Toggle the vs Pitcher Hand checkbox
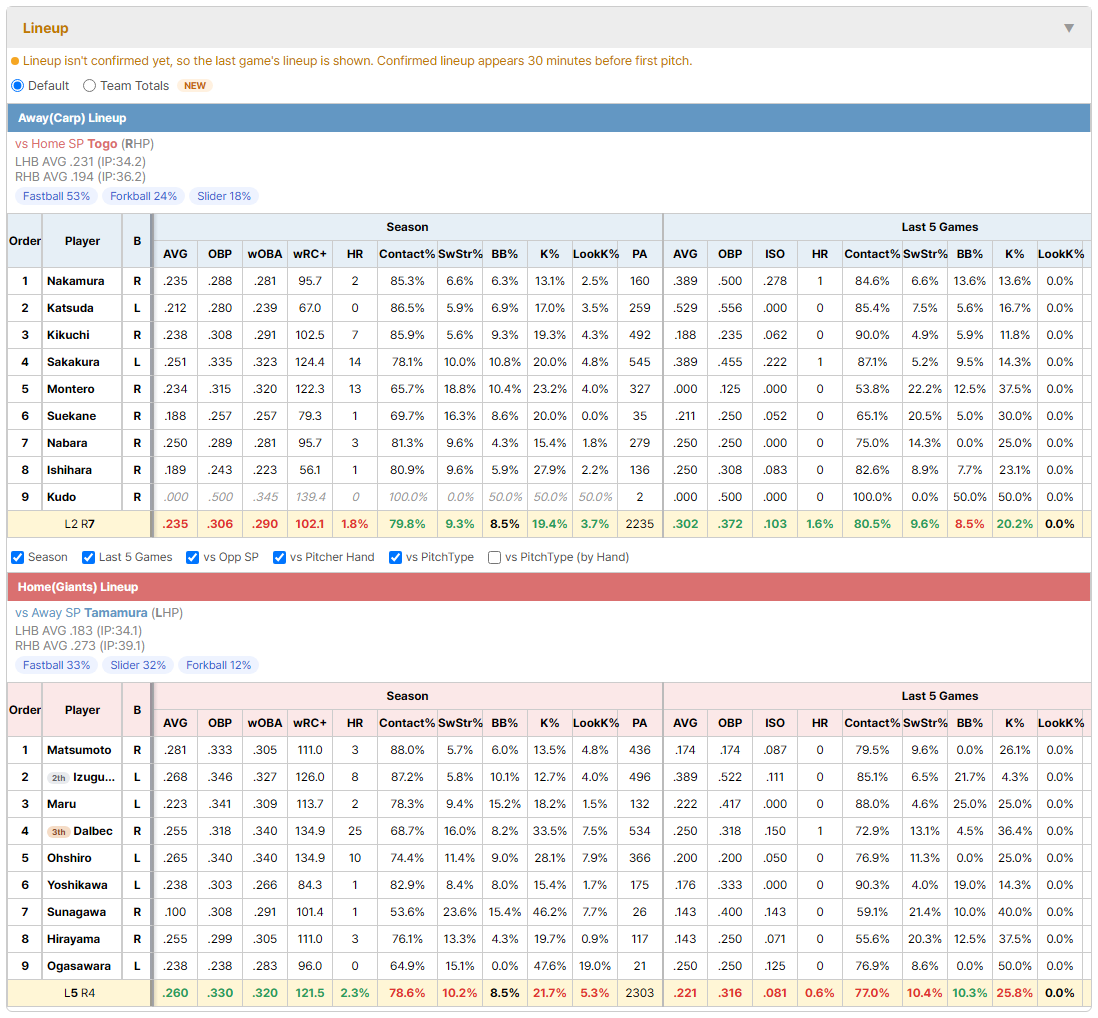Image resolution: width=1098 pixels, height=1018 pixels. 279,557
